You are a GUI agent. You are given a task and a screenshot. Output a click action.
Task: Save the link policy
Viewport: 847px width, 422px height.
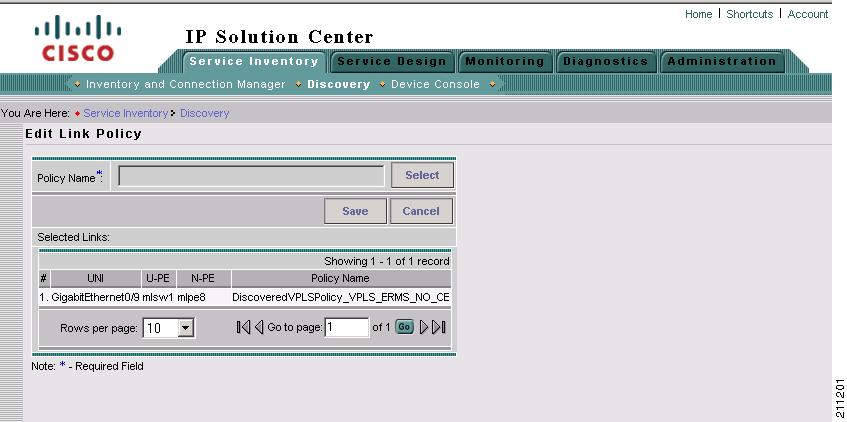(355, 211)
